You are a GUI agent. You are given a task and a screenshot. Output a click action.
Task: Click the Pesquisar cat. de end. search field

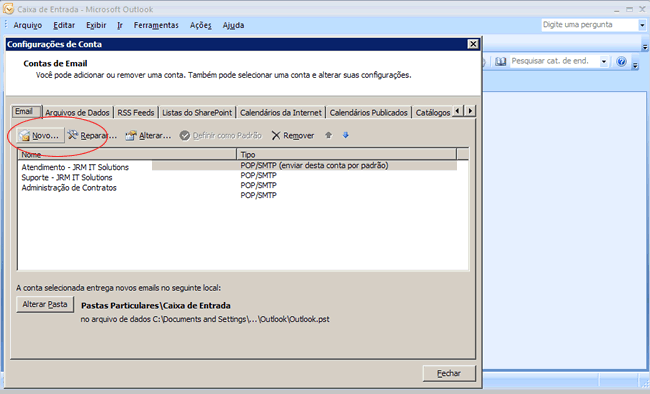555,61
